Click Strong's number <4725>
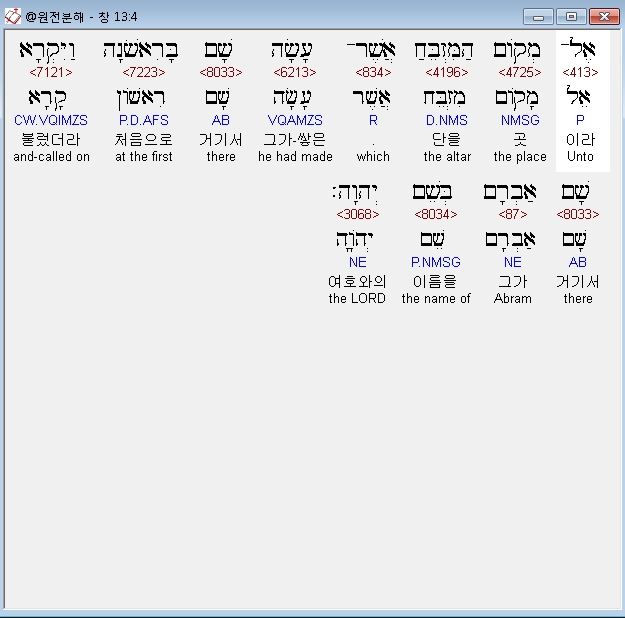This screenshot has width=625, height=618. tap(520, 72)
